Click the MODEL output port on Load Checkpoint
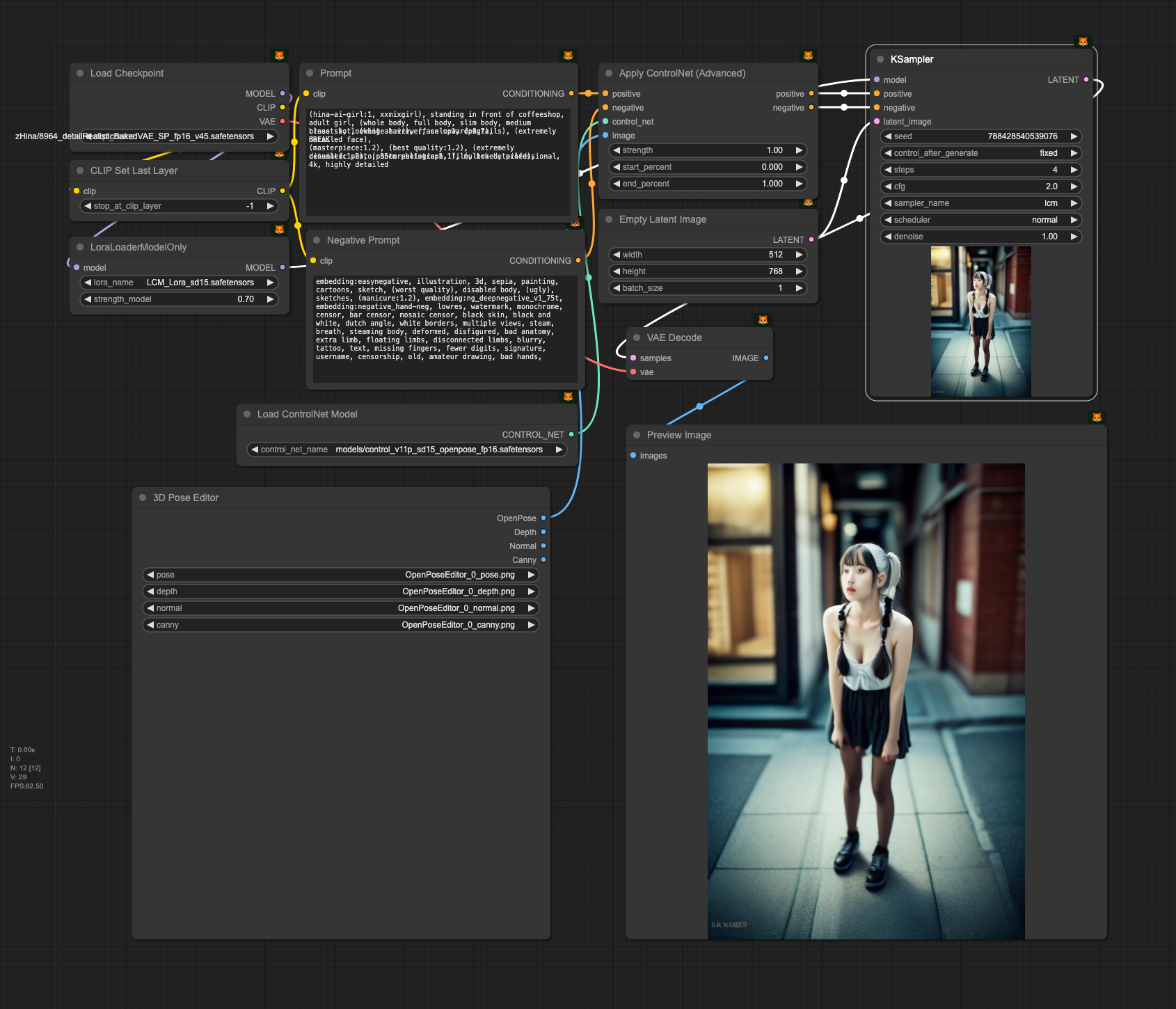The height and width of the screenshot is (1009, 1176). pyautogui.click(x=283, y=93)
